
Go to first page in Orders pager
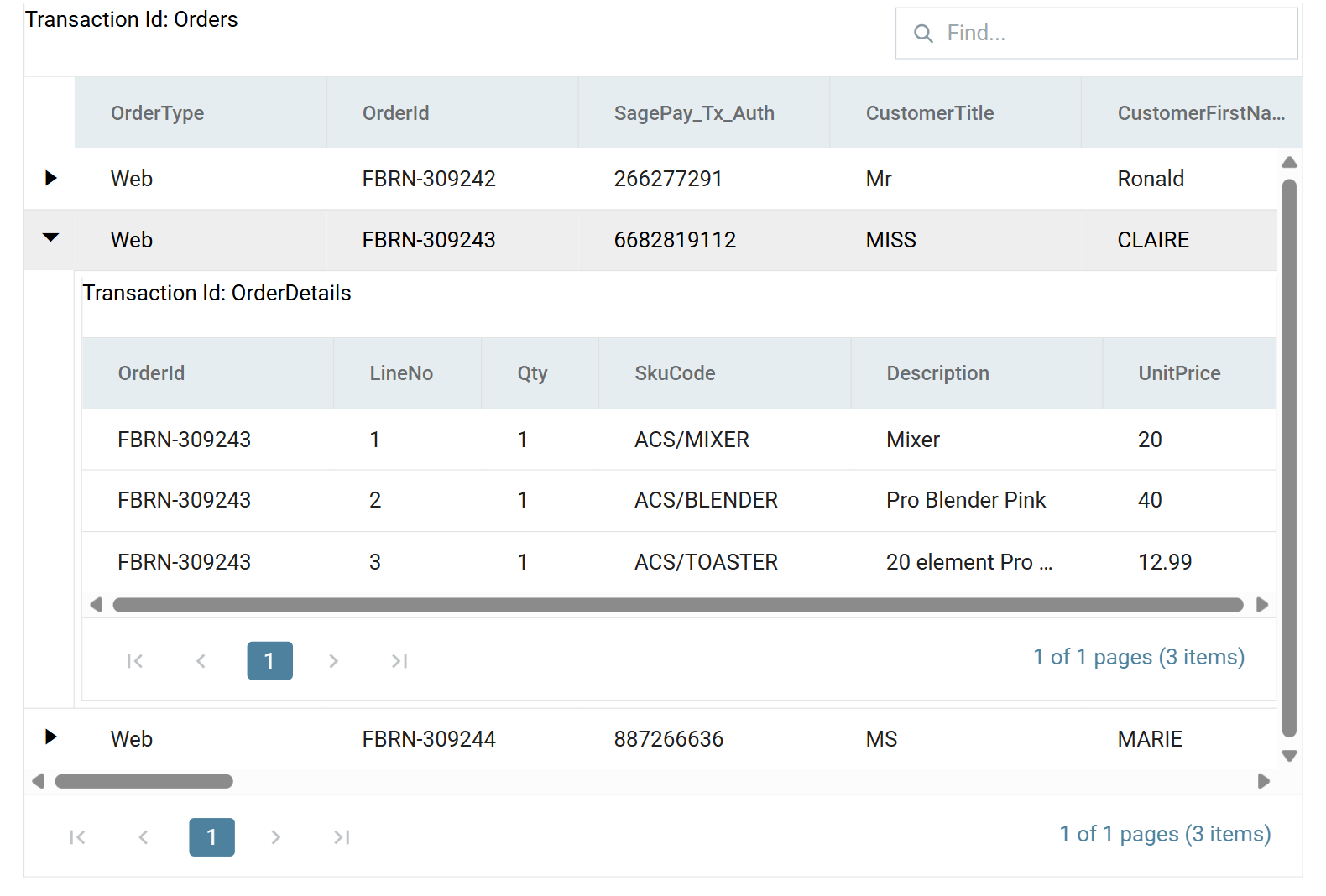coord(77,837)
